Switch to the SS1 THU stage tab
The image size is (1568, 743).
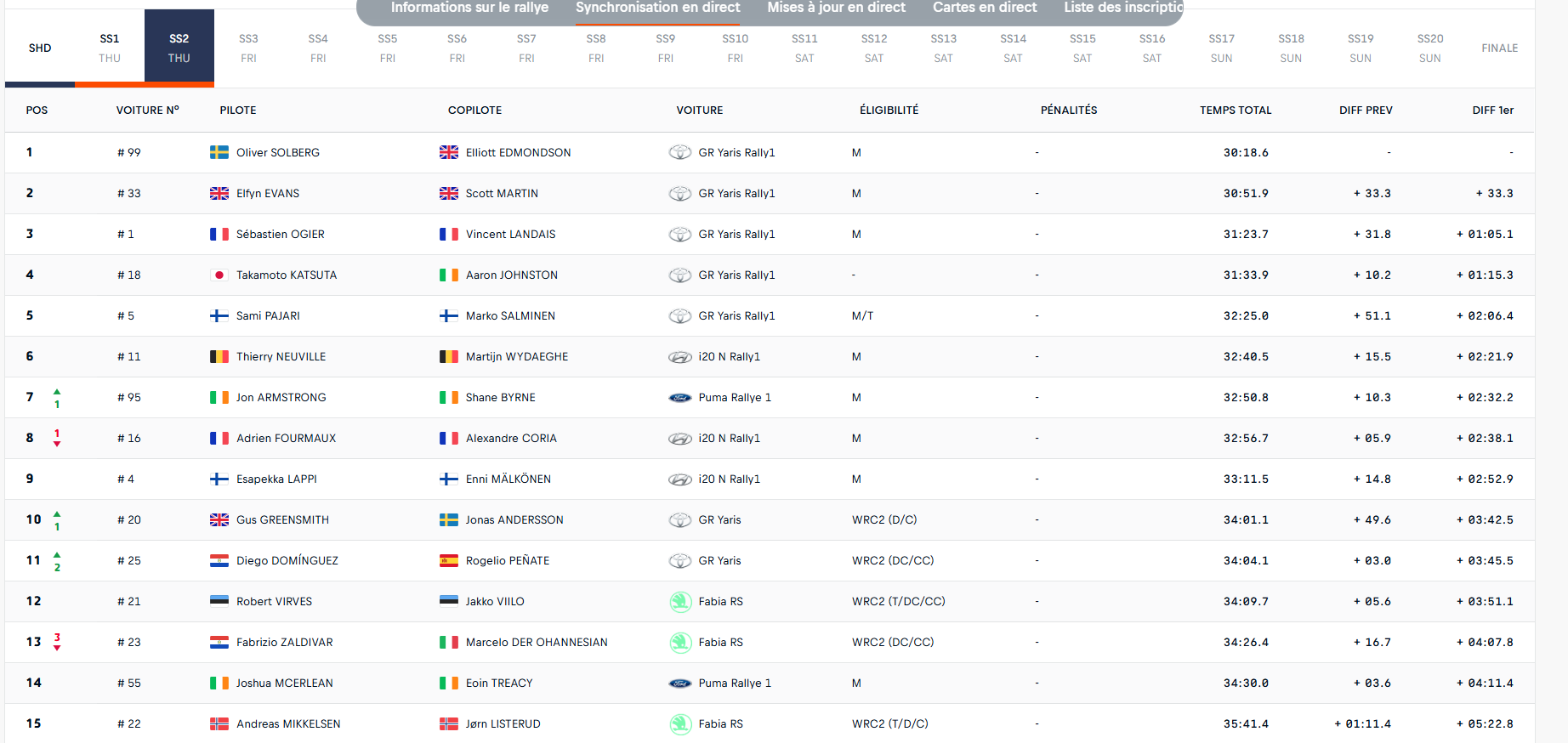110,48
